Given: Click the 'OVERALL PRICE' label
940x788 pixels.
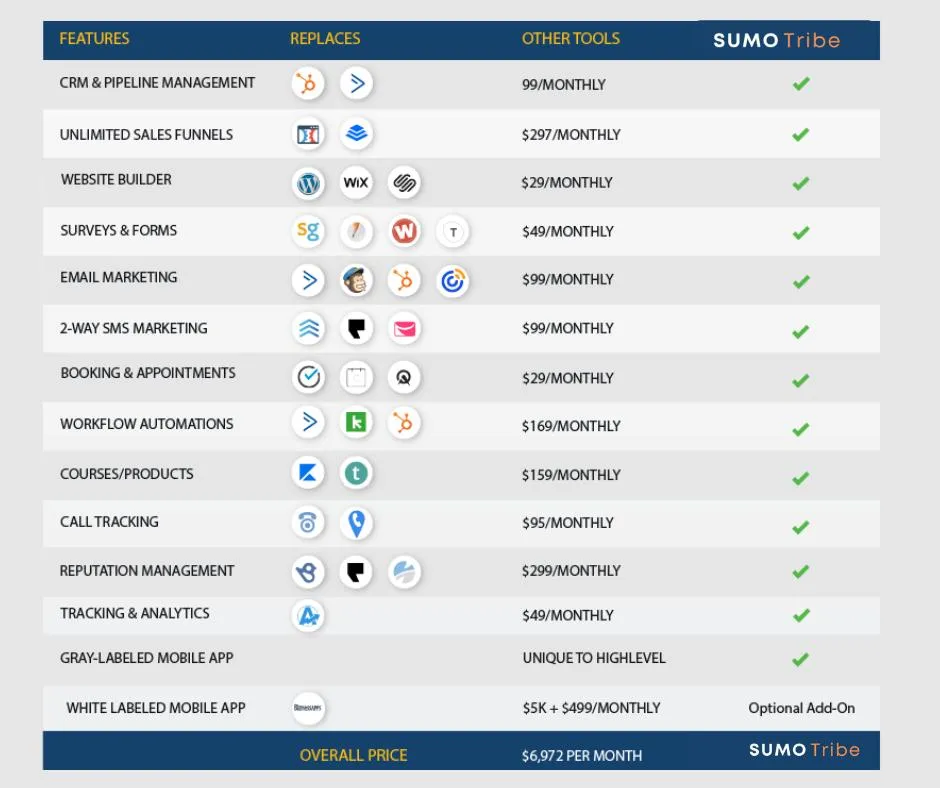Looking at the screenshot, I should point(353,755).
